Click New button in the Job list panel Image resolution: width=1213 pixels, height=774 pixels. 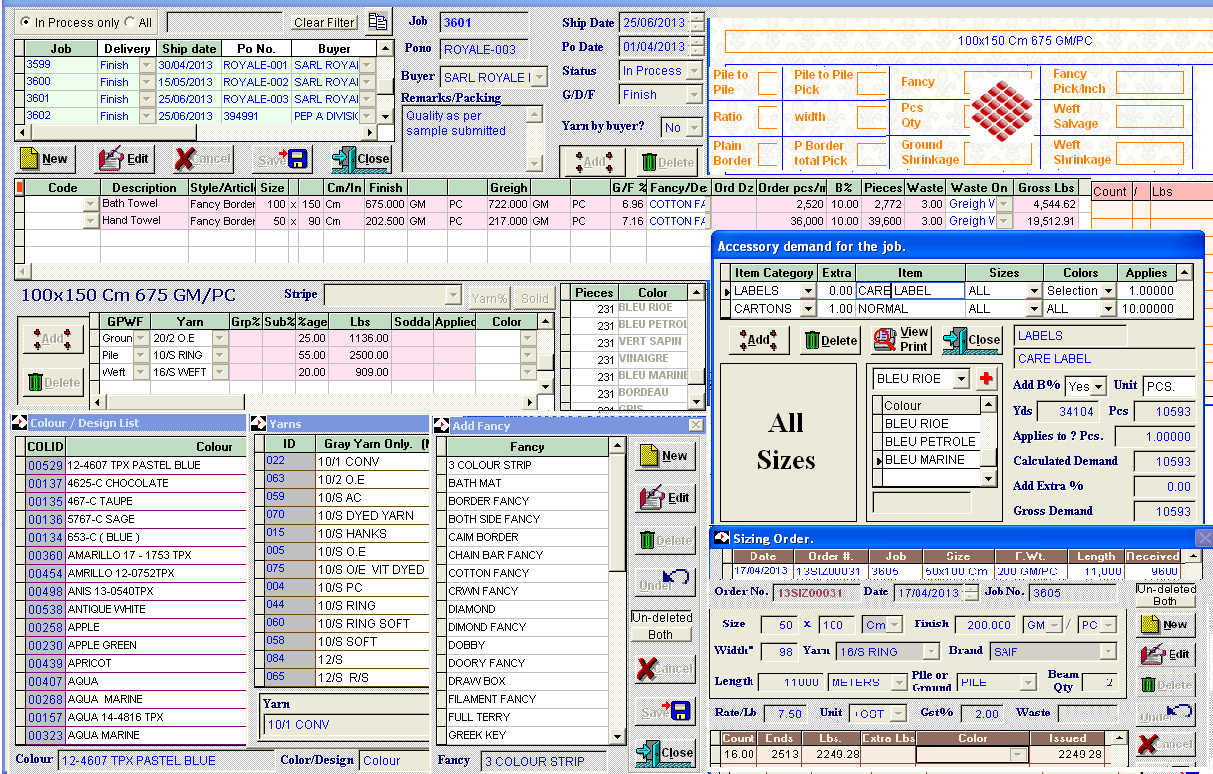[x=44, y=158]
